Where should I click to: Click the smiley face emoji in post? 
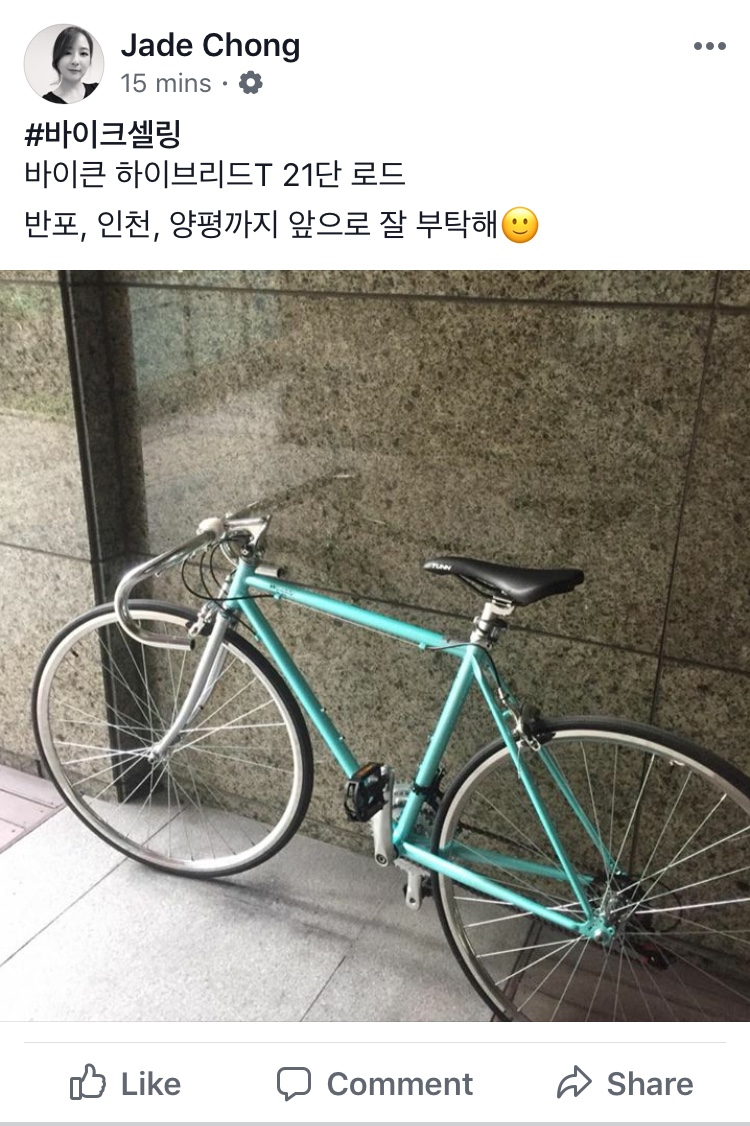tap(519, 225)
